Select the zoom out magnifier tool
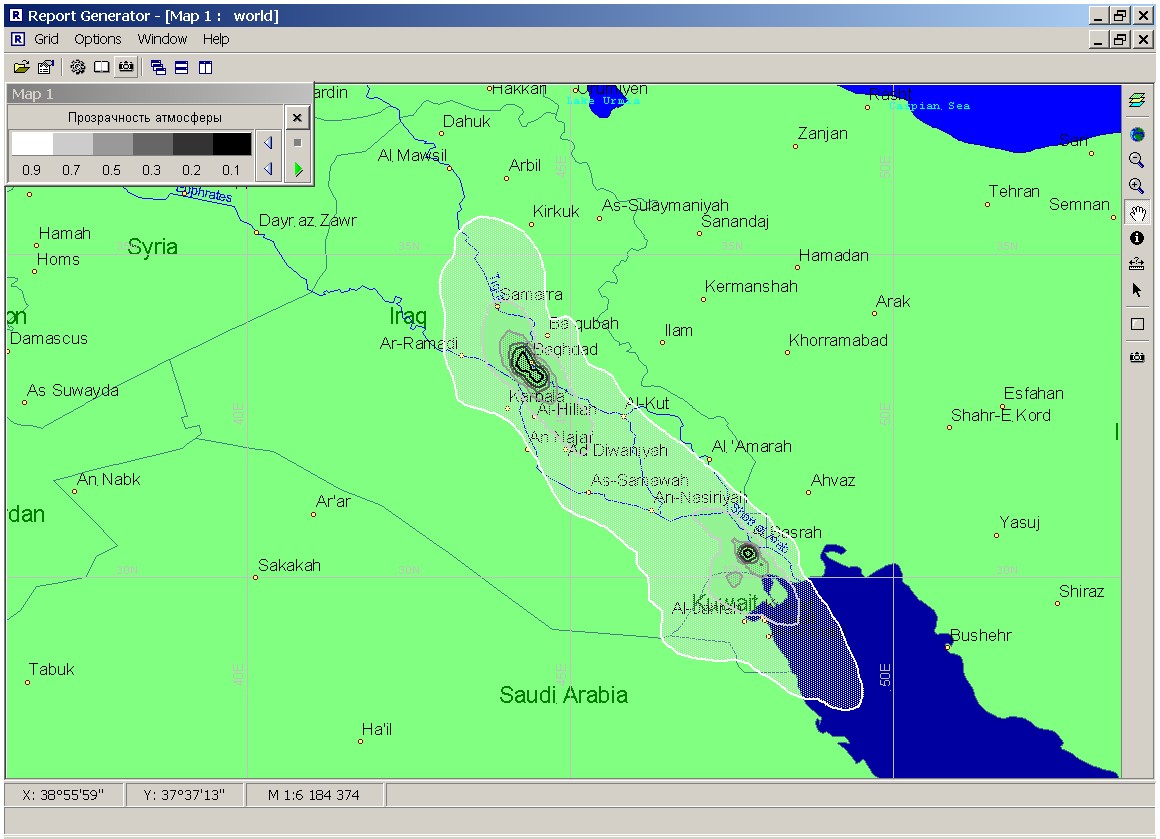This screenshot has height=839, width=1160. point(1137,160)
